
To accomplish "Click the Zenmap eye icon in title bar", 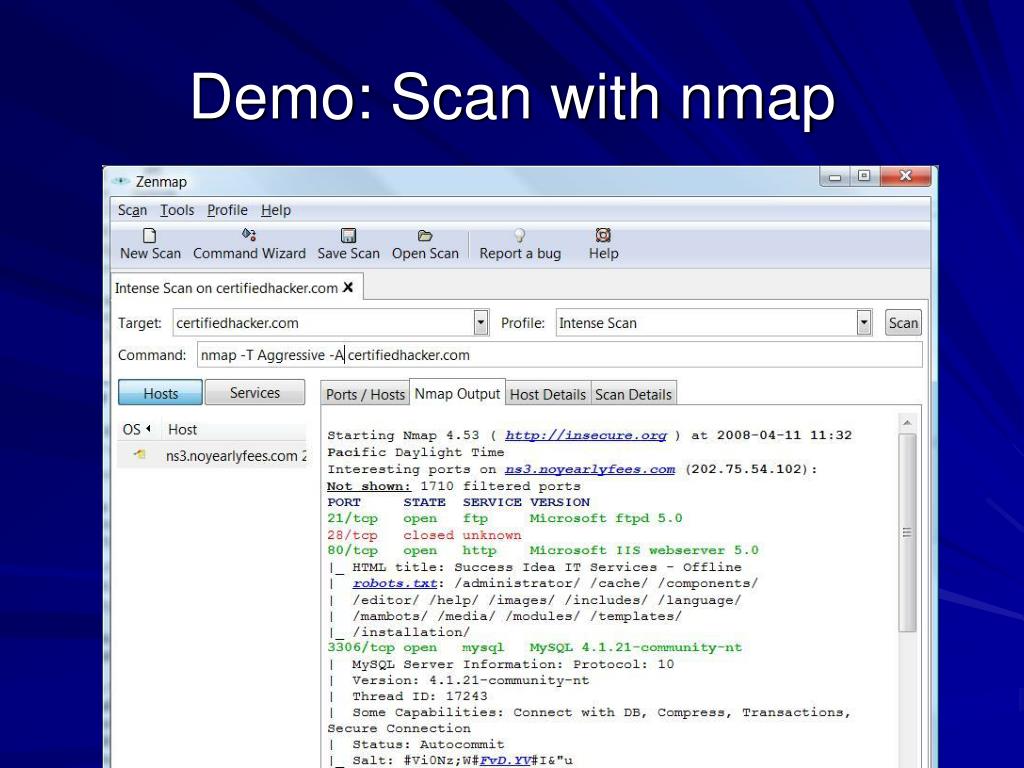I will pyautogui.click(x=121, y=181).
